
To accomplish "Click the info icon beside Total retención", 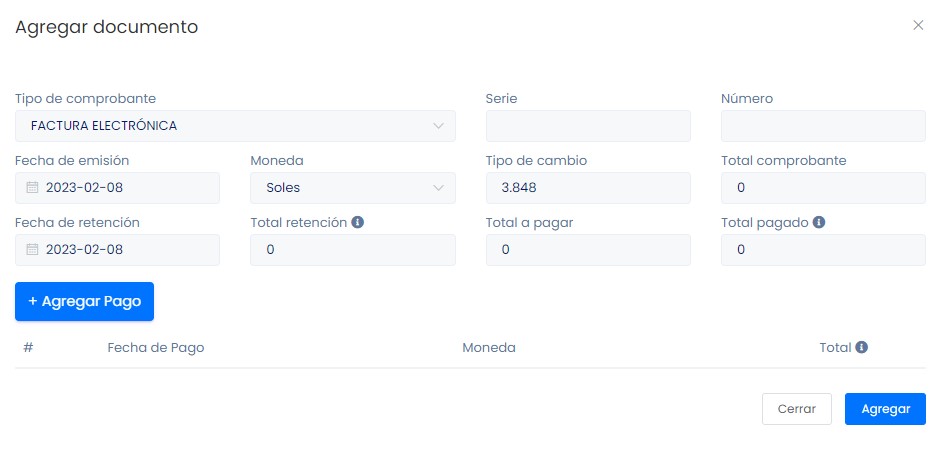I will (358, 222).
